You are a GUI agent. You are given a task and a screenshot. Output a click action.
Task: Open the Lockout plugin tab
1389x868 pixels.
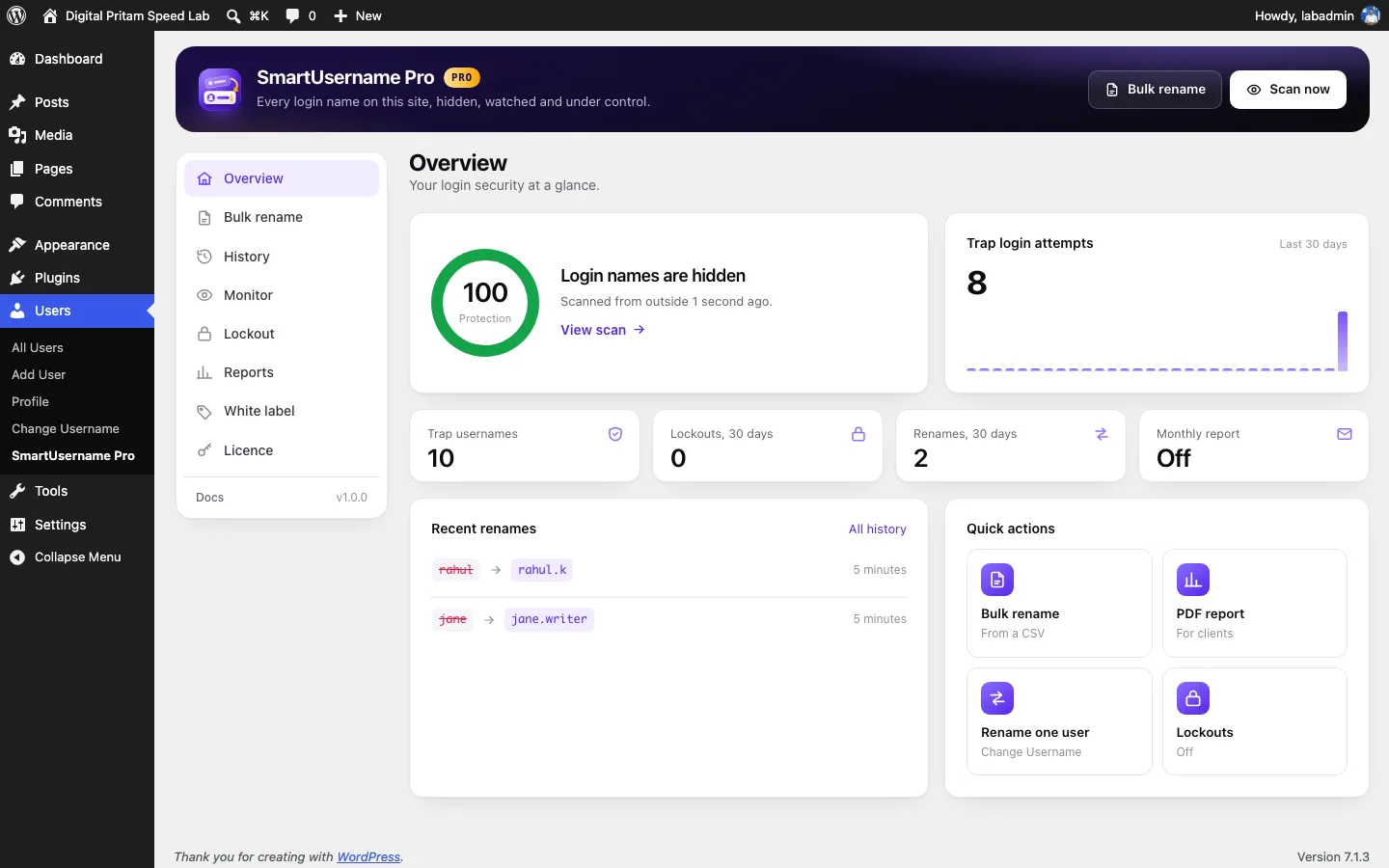[282, 334]
